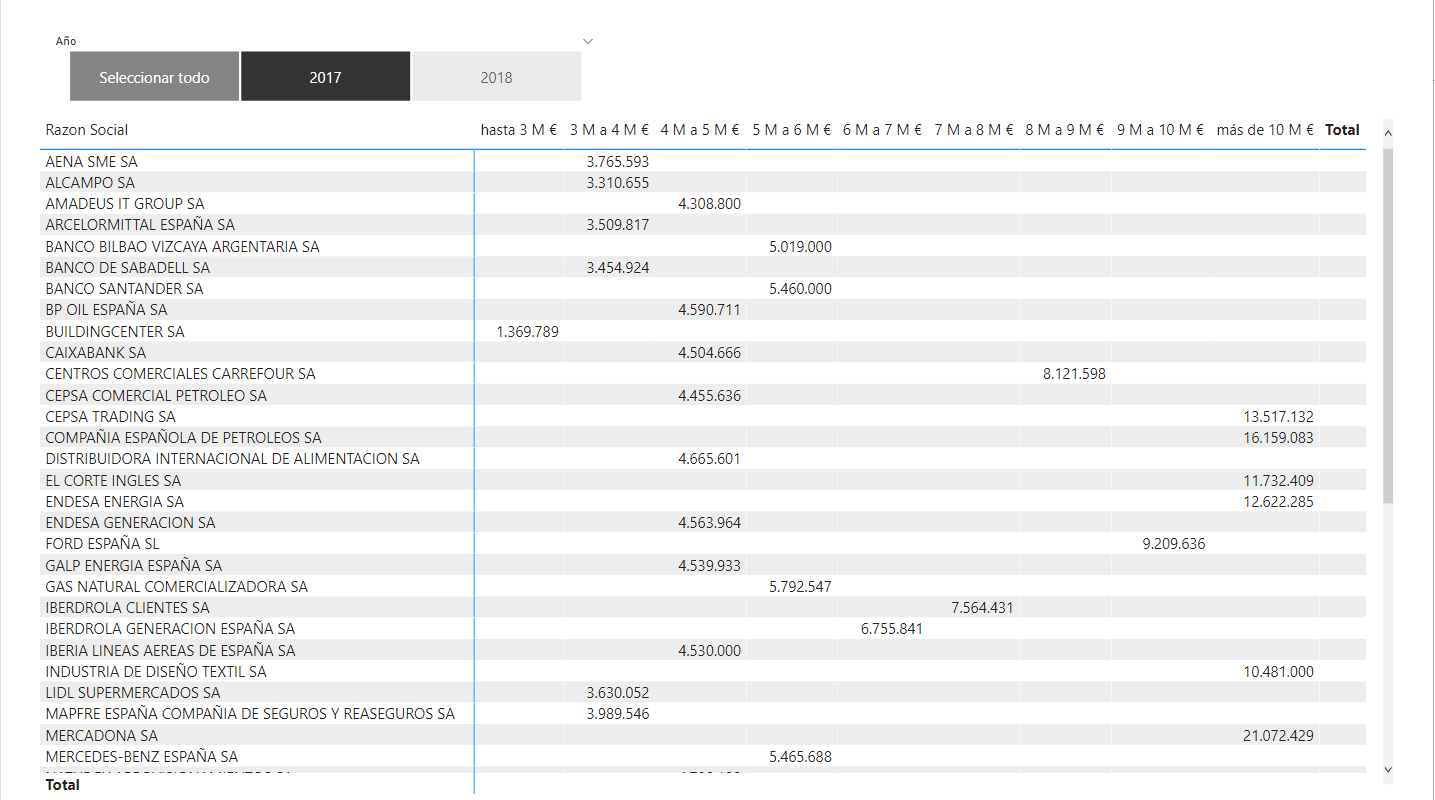Select the EL CORTE INGLES SA row name
The width and height of the screenshot is (1435, 800).
click(x=113, y=480)
